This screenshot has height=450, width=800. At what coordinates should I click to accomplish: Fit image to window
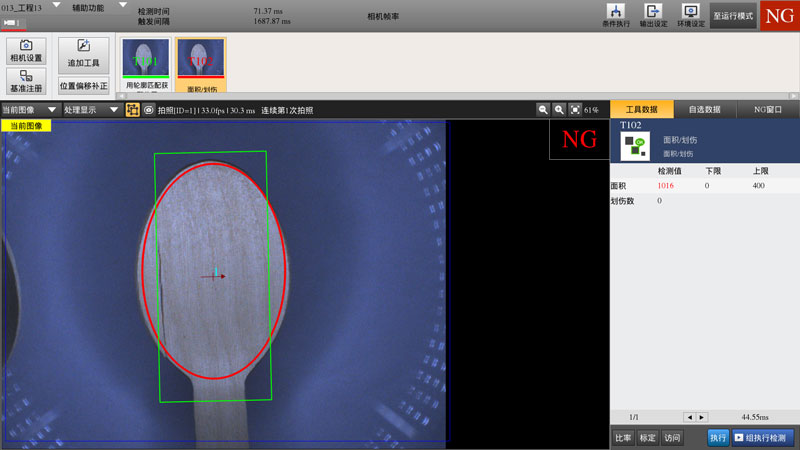coord(575,110)
